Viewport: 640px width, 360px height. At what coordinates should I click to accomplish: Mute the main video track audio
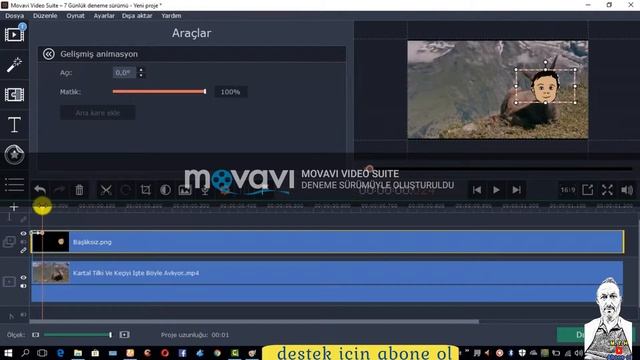[x=23, y=286]
